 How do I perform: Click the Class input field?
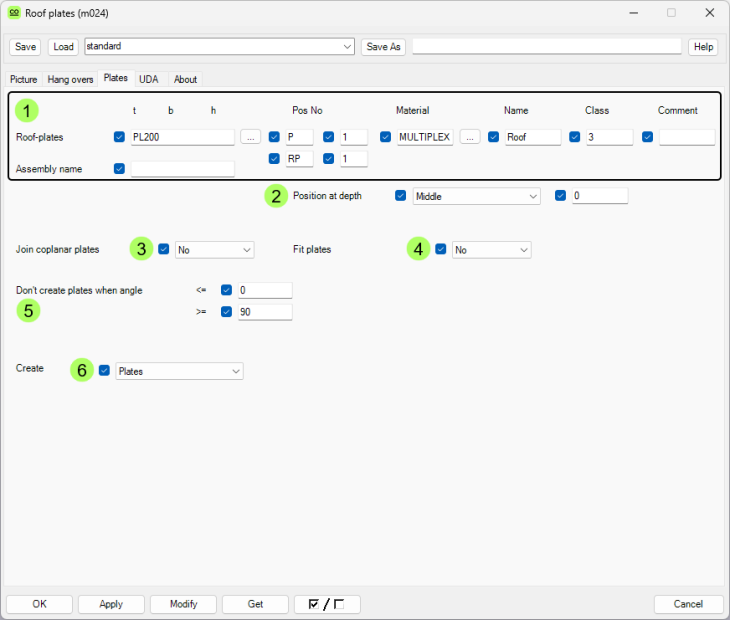pyautogui.click(x=609, y=138)
